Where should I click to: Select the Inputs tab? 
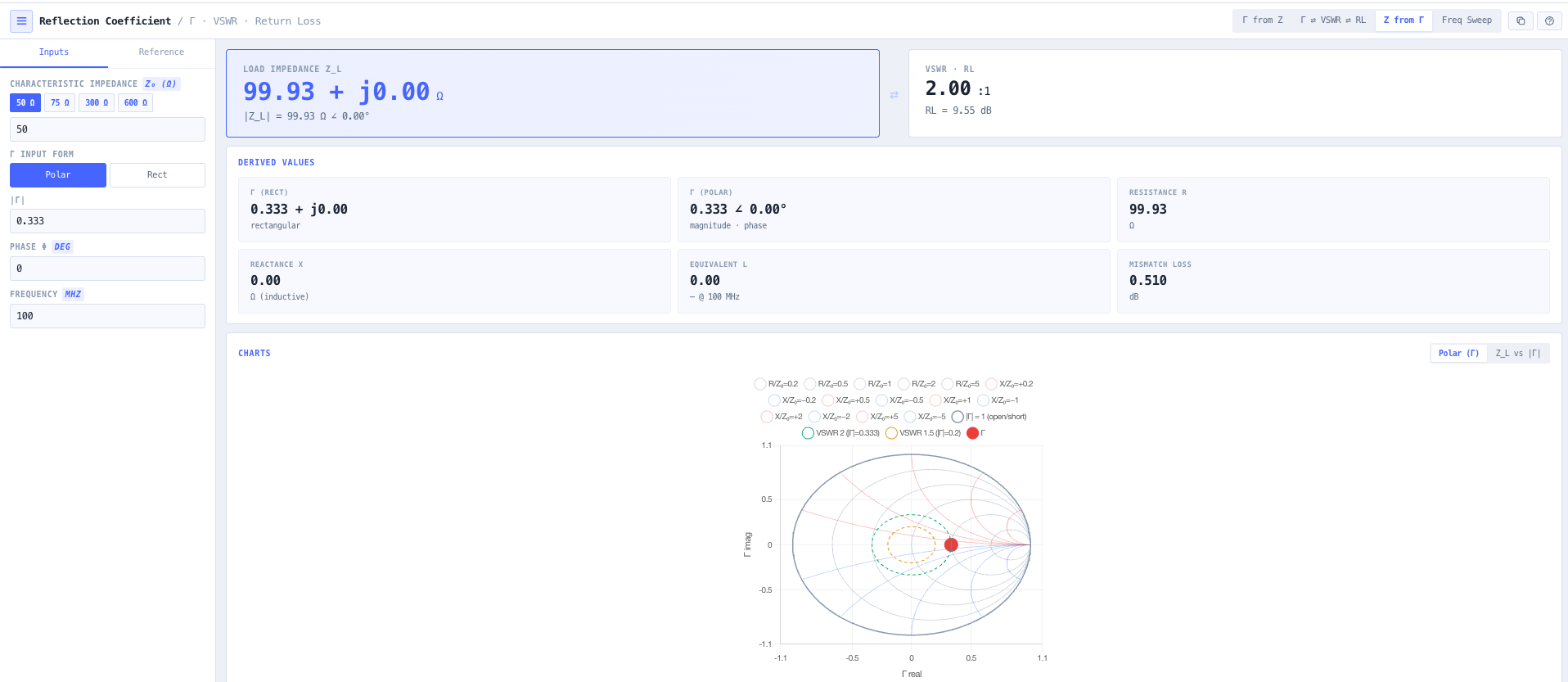tap(54, 52)
